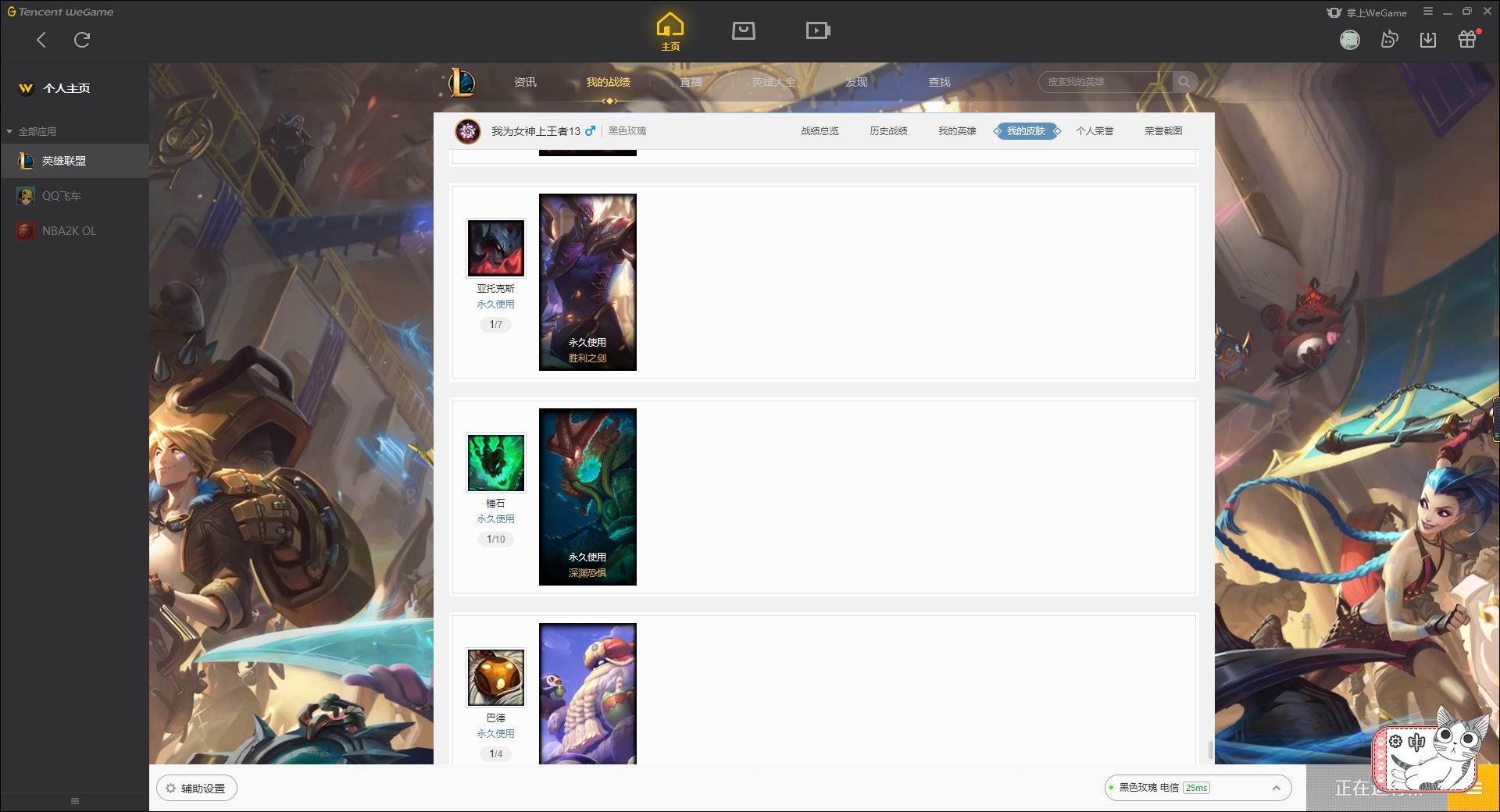Open 个人荣誉 sub-tab
This screenshot has width=1500, height=812.
tap(1095, 131)
